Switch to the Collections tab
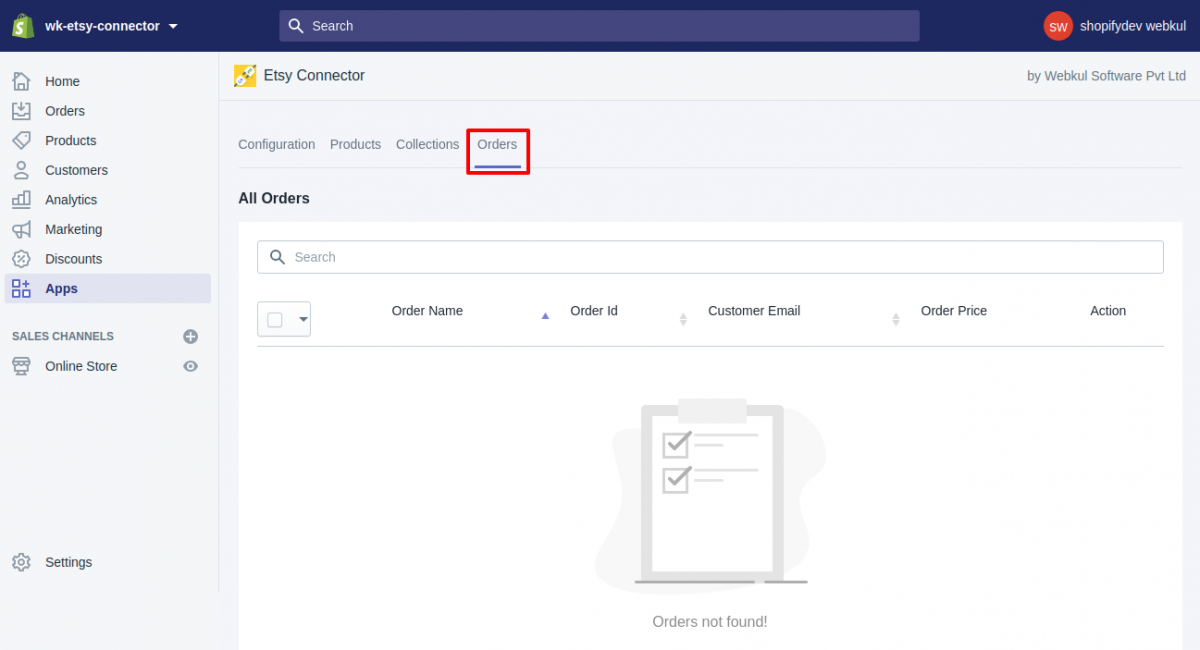The width and height of the screenshot is (1200, 650). (427, 144)
